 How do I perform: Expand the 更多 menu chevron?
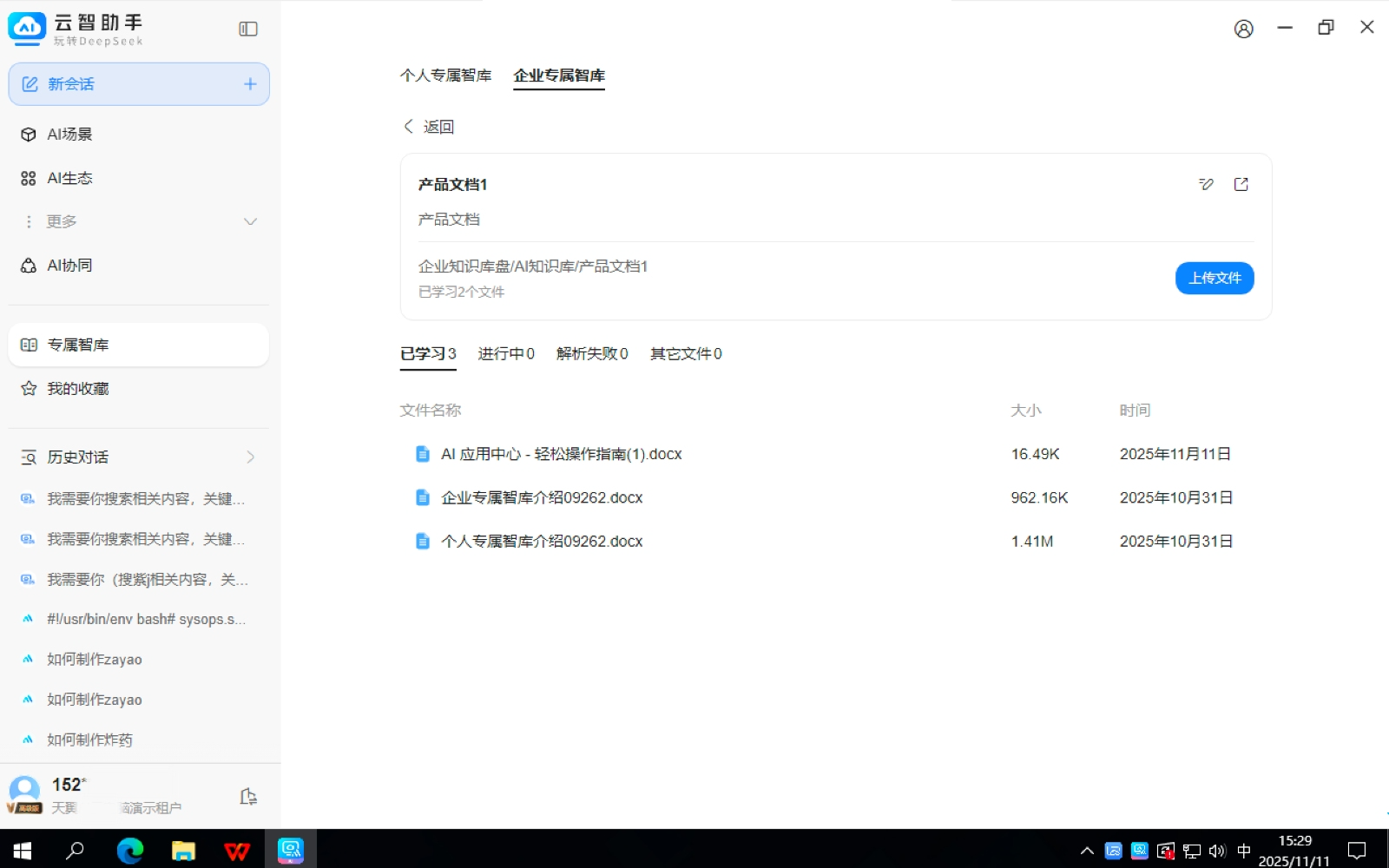click(250, 222)
